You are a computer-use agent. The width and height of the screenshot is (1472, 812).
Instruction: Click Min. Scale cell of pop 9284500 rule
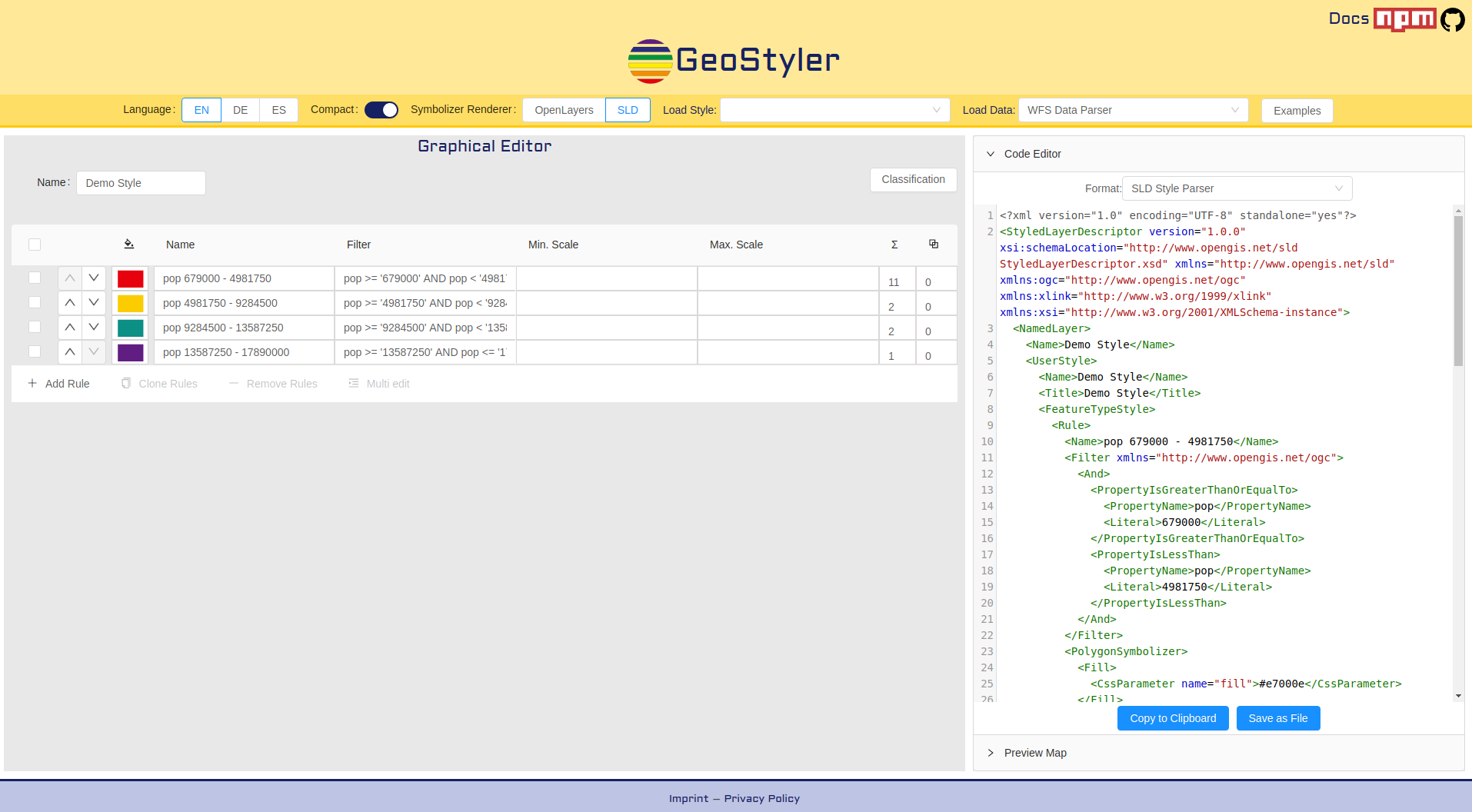tap(607, 328)
